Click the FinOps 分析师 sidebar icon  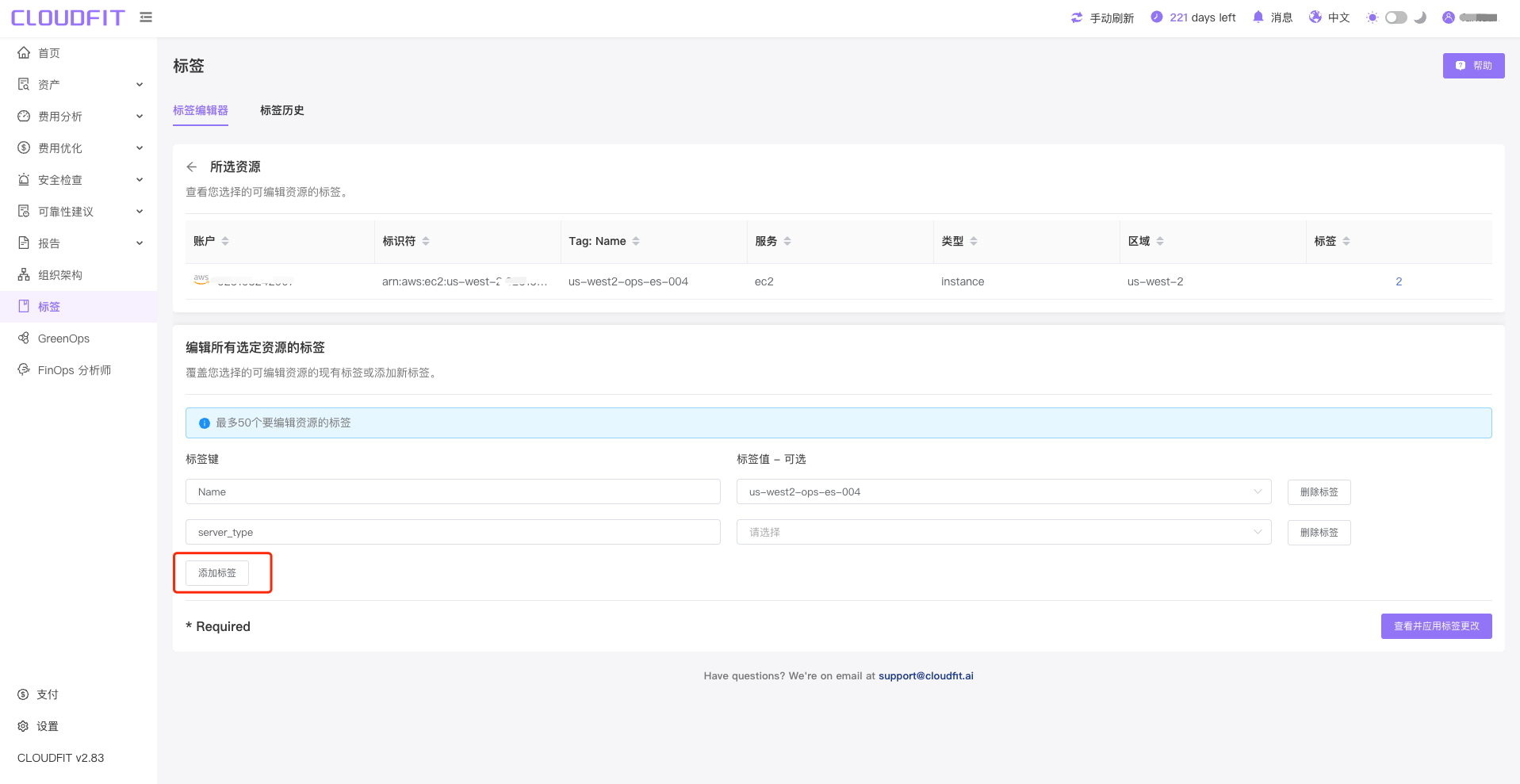[x=24, y=370]
